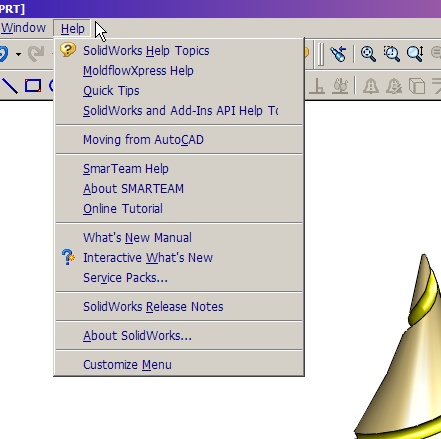
Task: Click the Interactive What's New question icon
Action: pyautogui.click(x=68, y=257)
